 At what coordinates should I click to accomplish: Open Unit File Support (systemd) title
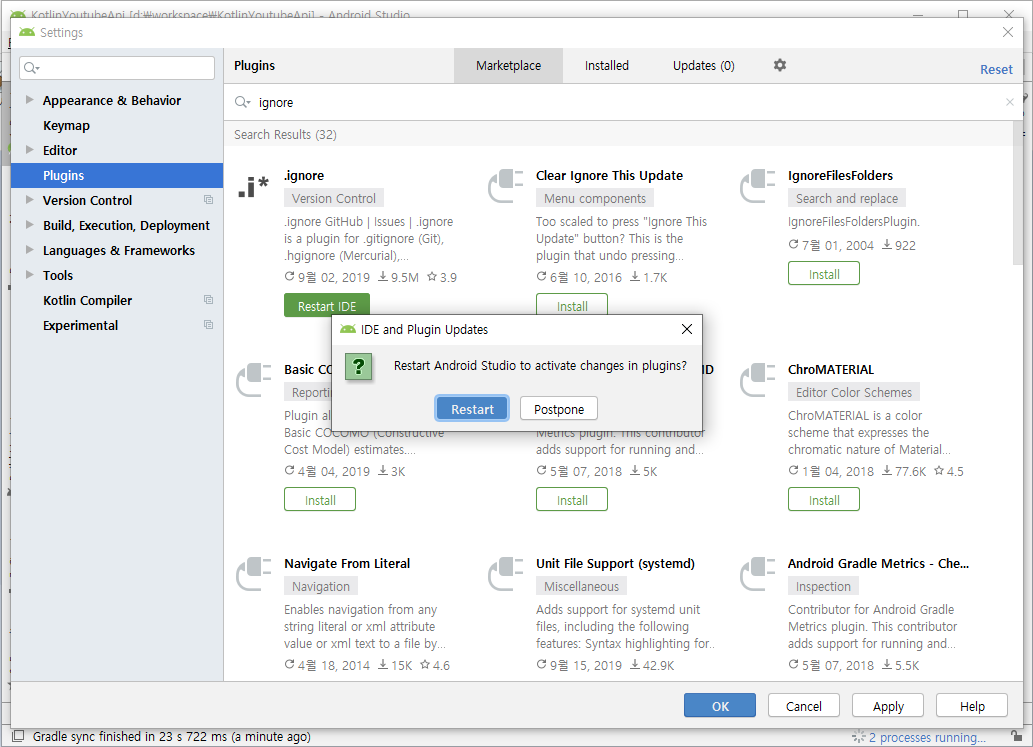pyautogui.click(x=615, y=563)
